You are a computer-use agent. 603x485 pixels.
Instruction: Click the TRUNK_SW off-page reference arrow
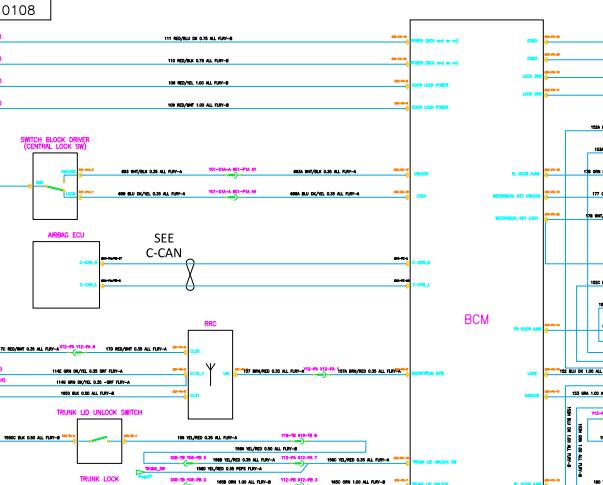pos(141,472)
